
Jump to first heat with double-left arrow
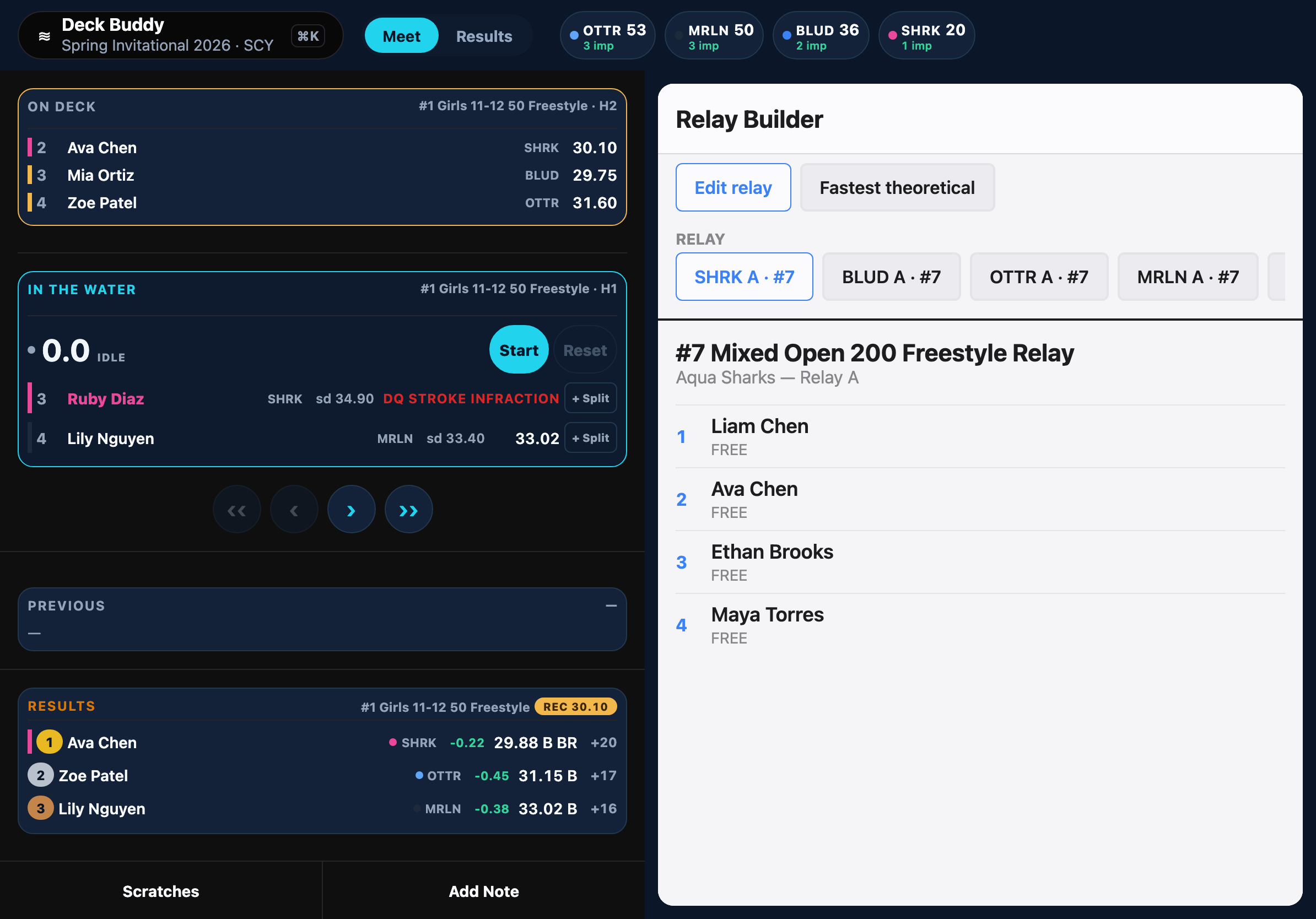pyautogui.click(x=237, y=509)
